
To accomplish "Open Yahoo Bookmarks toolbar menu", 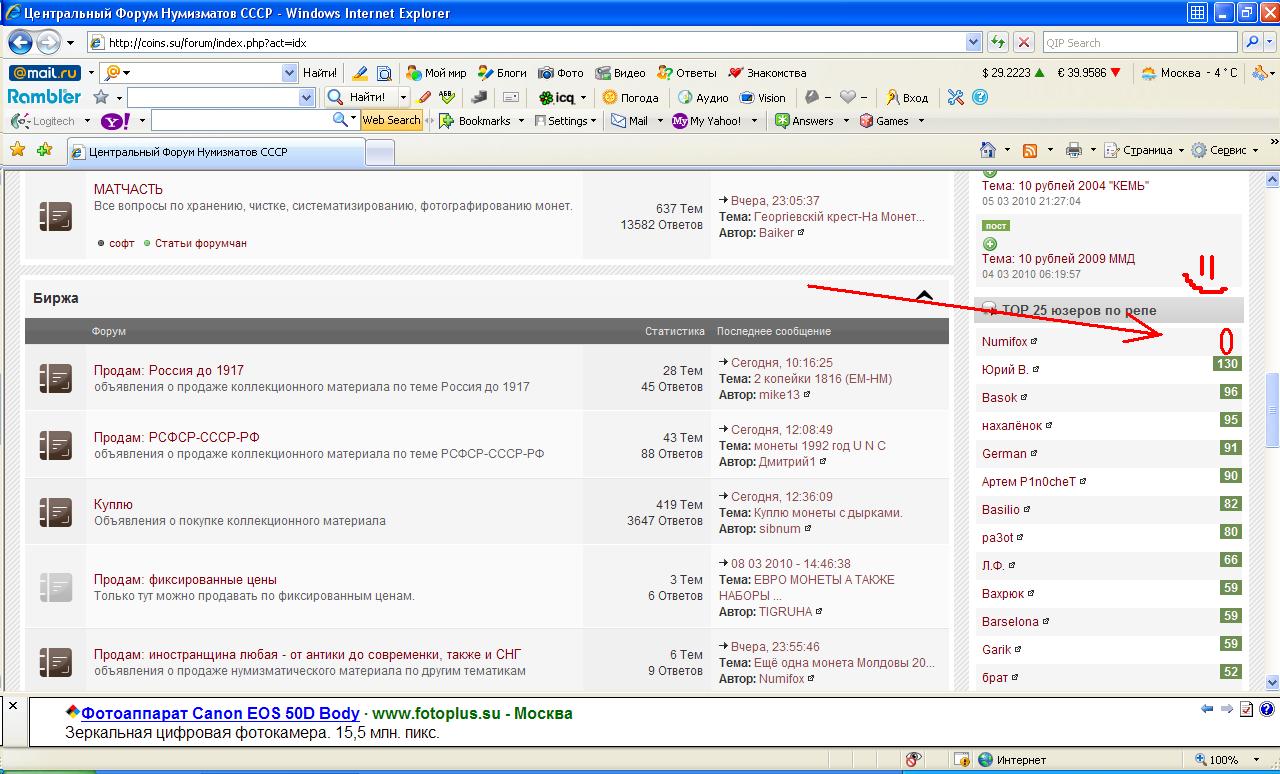I will (x=483, y=121).
